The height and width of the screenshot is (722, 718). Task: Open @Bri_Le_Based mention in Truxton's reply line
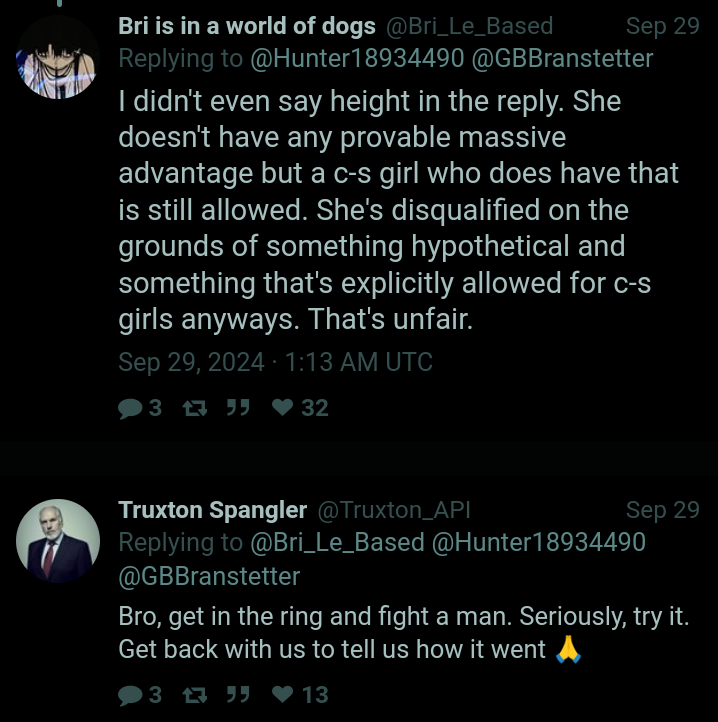[x=337, y=542]
